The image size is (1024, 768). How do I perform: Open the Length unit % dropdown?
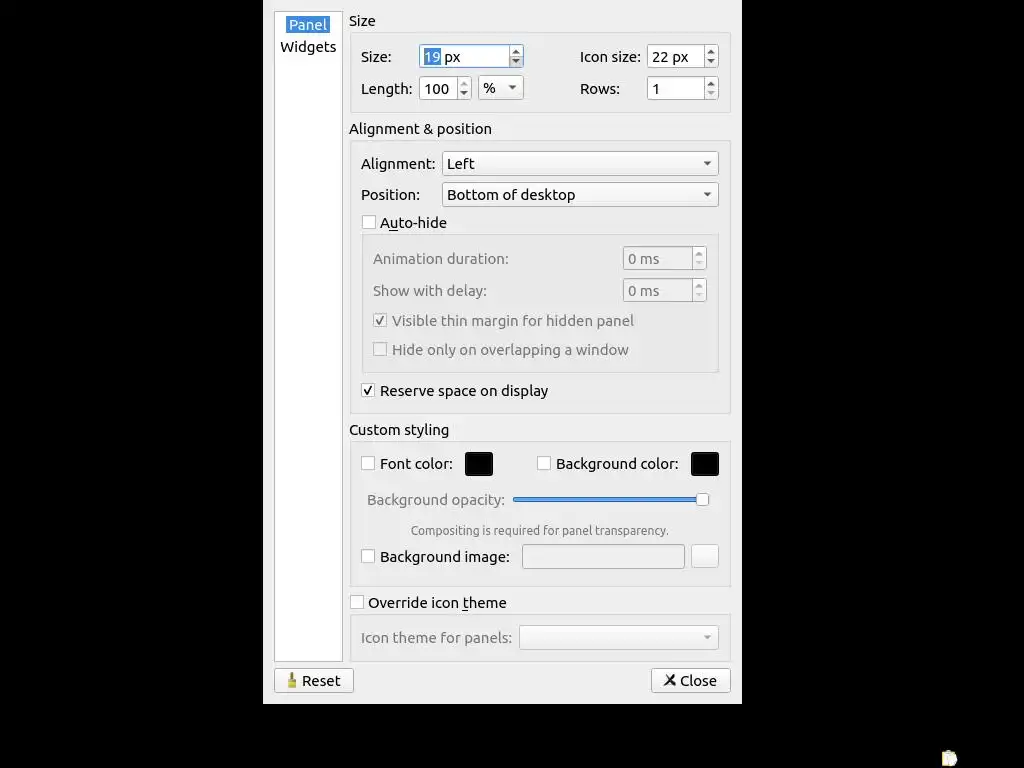click(500, 88)
